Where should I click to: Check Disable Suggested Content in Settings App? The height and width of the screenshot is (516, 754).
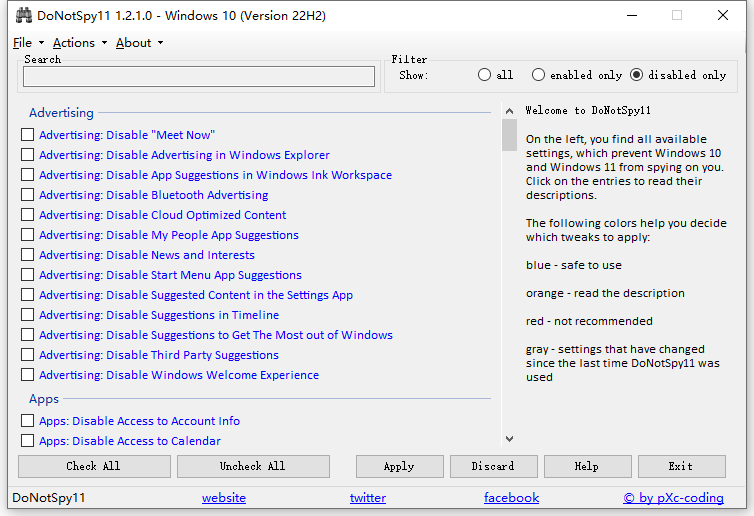pos(27,294)
